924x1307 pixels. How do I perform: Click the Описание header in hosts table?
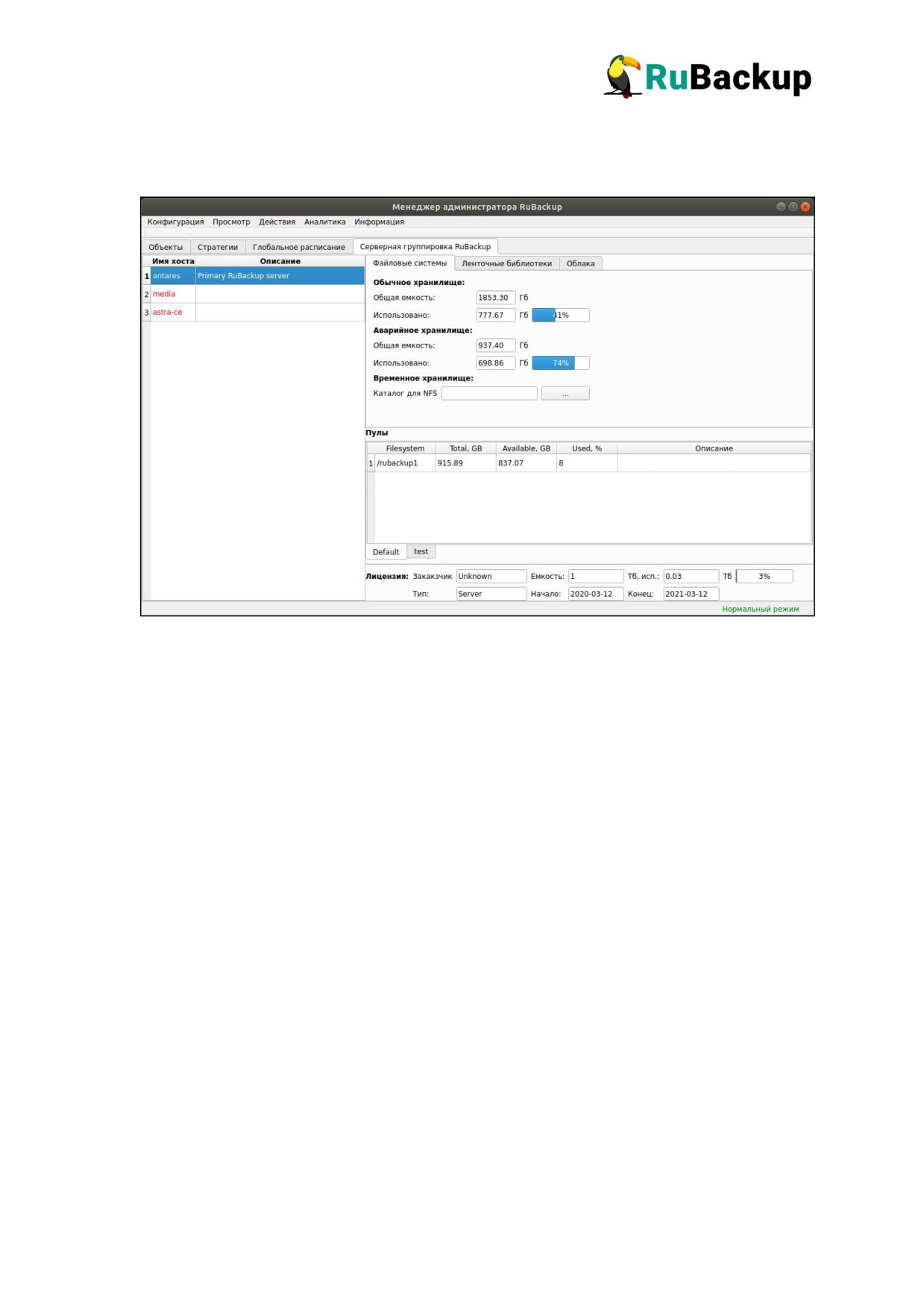pos(280,261)
